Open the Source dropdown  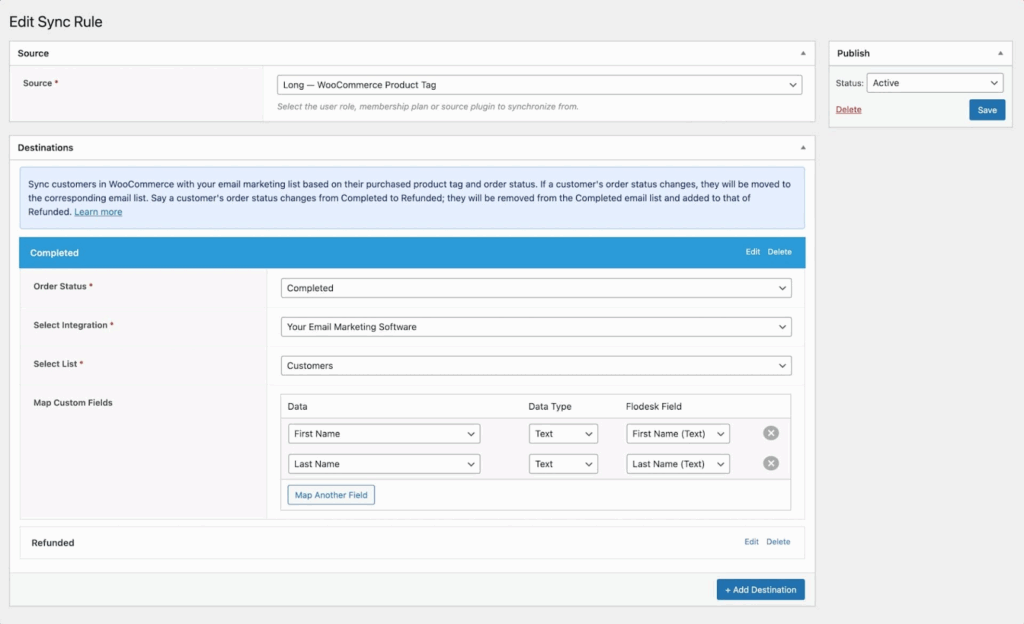538,84
